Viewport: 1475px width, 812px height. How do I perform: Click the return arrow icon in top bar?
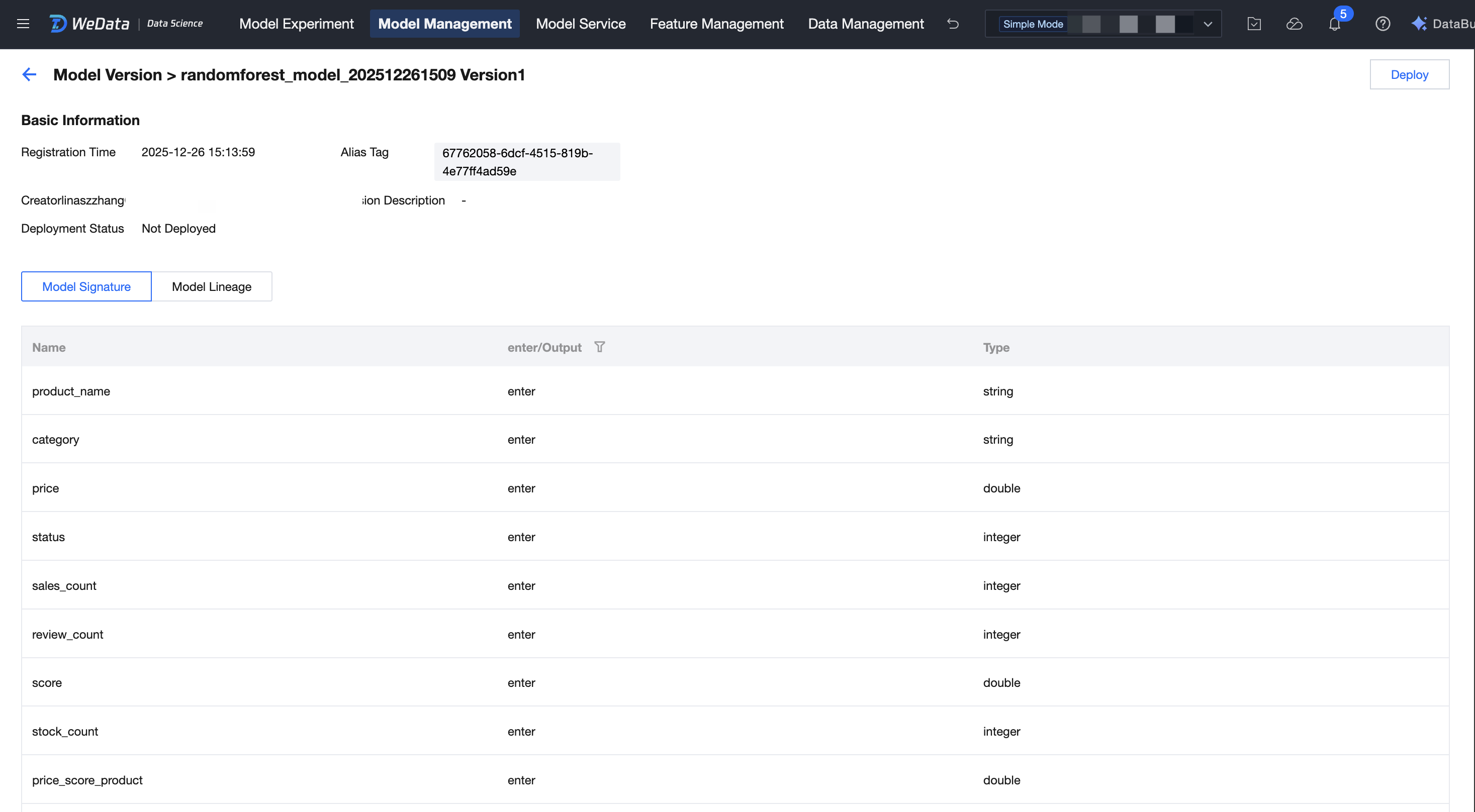point(953,24)
